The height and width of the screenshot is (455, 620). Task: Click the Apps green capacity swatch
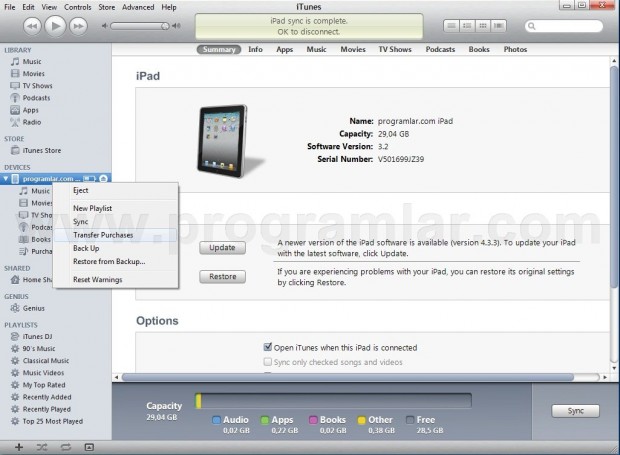(265, 420)
